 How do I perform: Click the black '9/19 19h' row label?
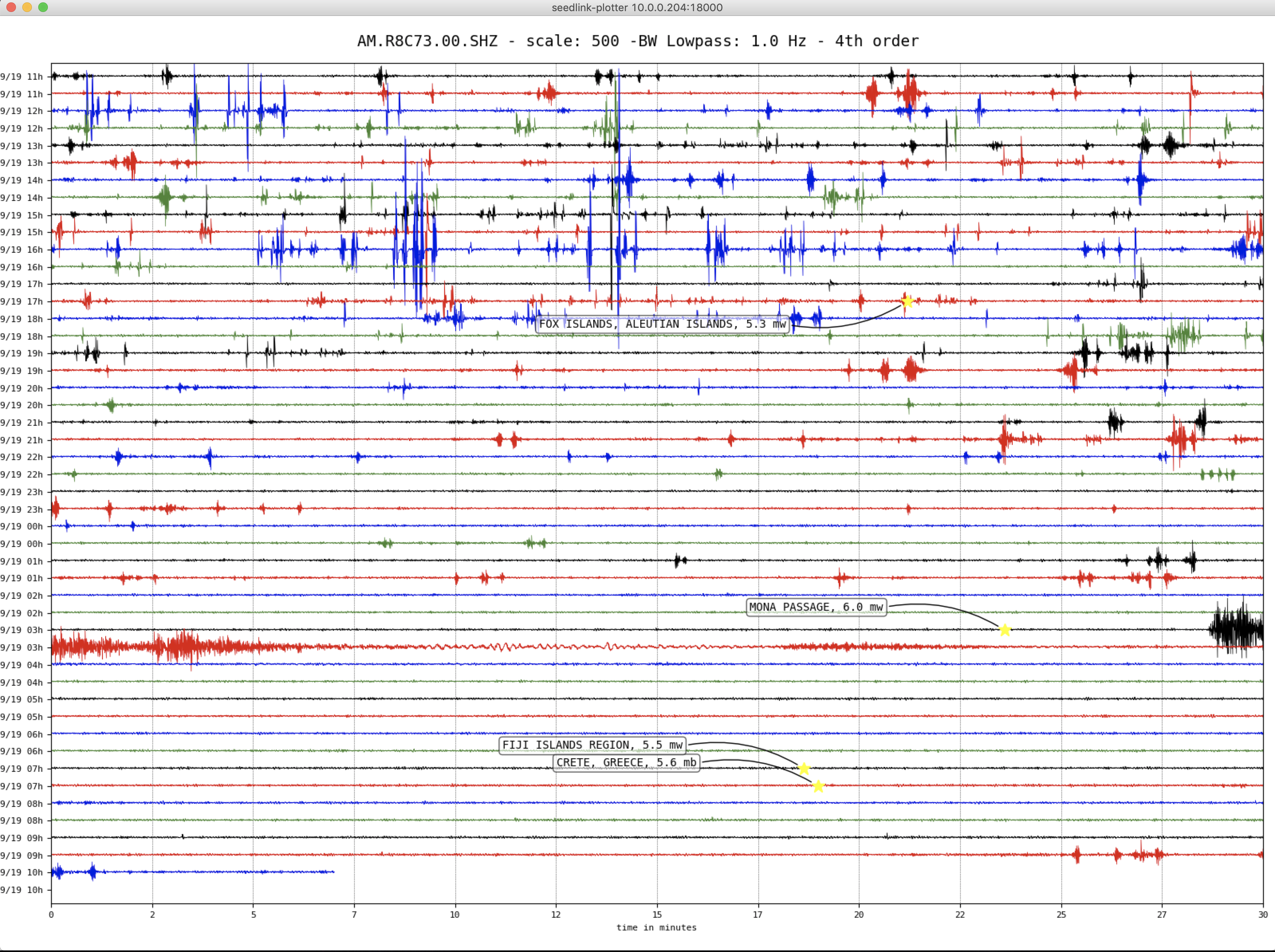click(22, 353)
